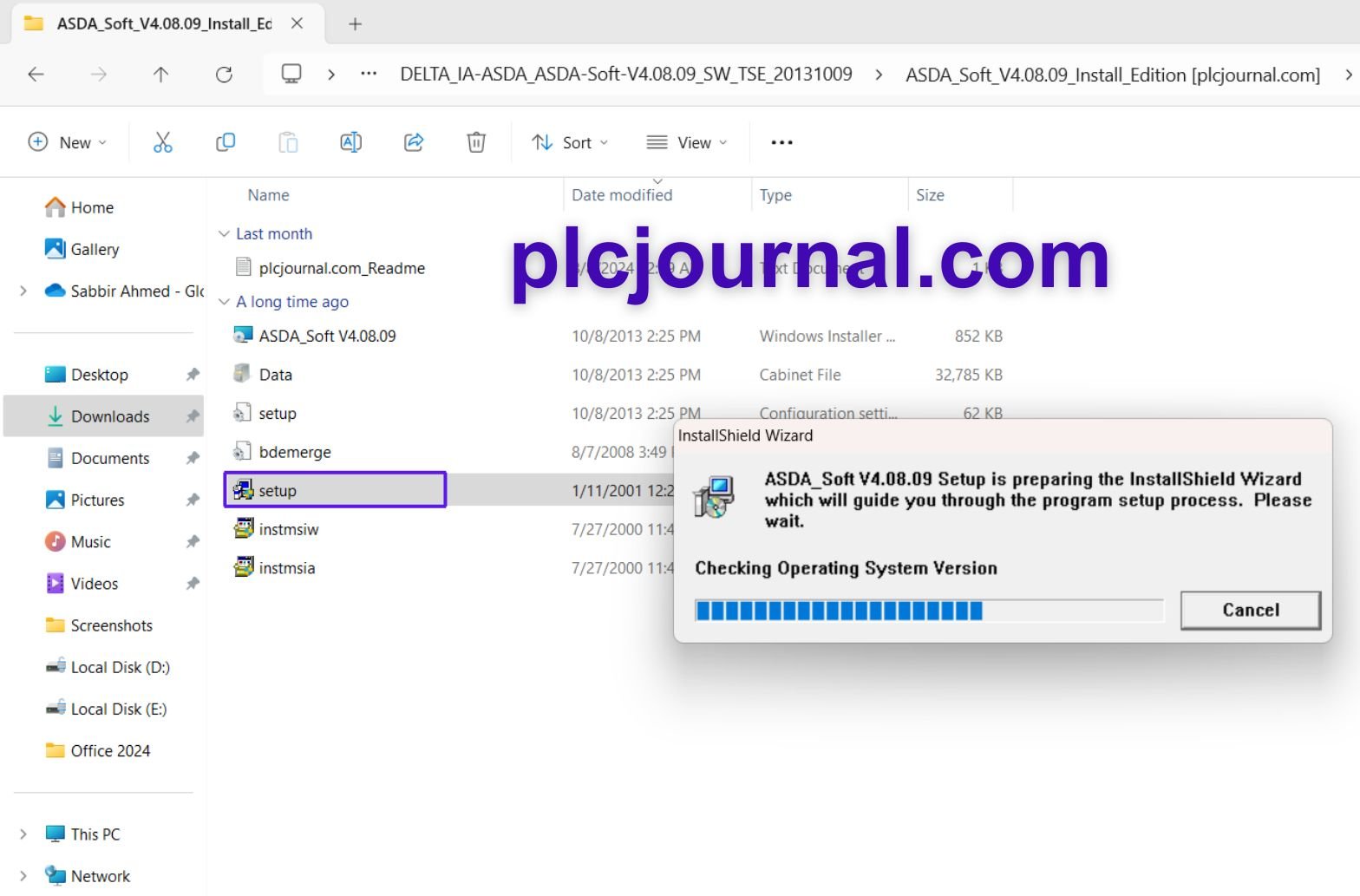Image resolution: width=1360 pixels, height=896 pixels.
Task: Rename the selected file with Rename icon
Action: tap(350, 142)
